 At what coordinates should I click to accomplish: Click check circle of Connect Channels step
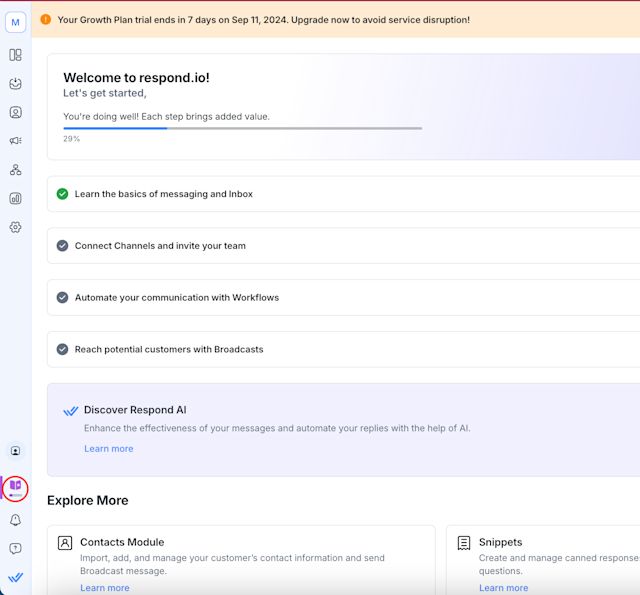click(x=62, y=246)
